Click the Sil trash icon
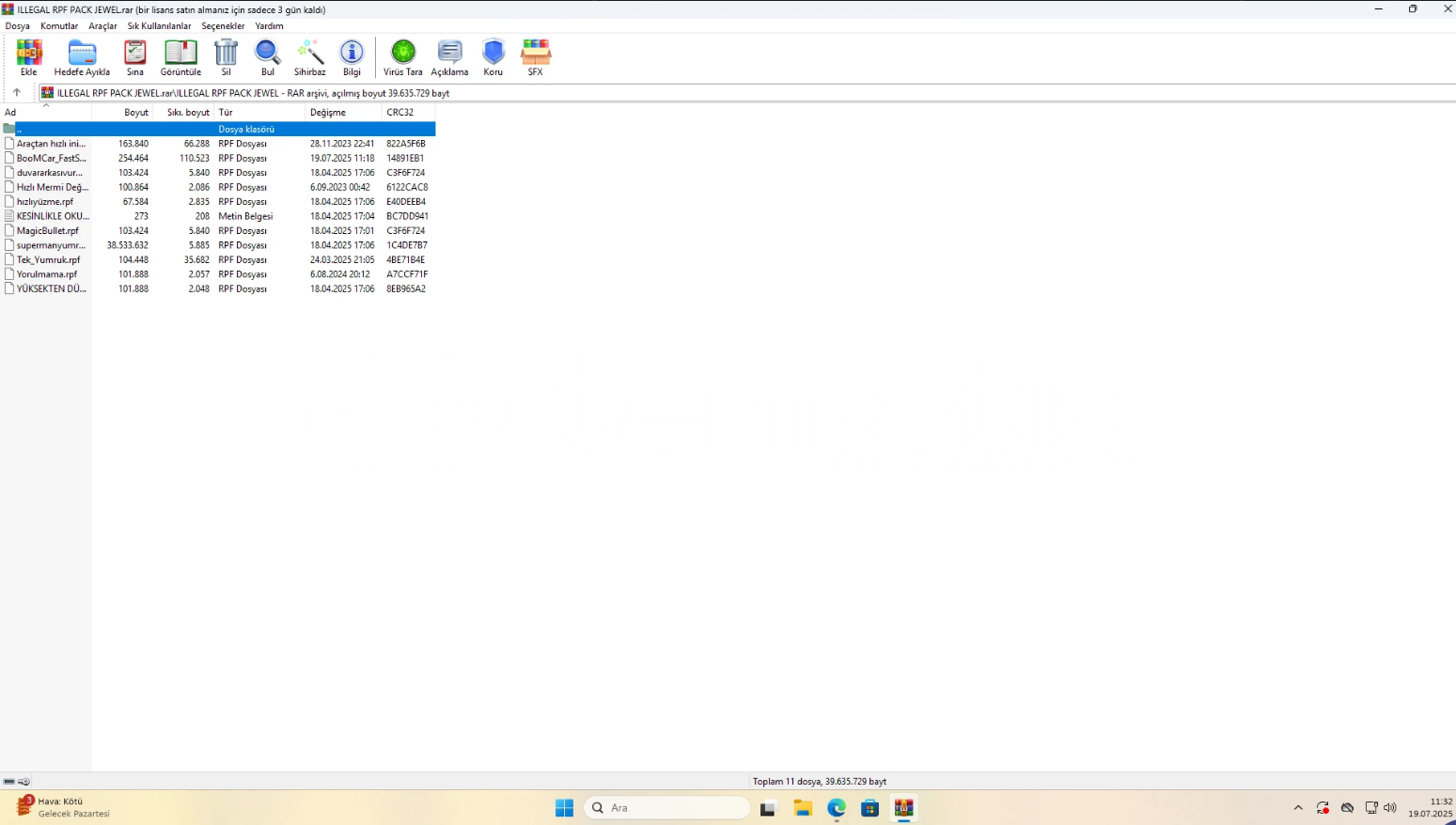Viewport: 1456px width, 825px height. (x=227, y=57)
